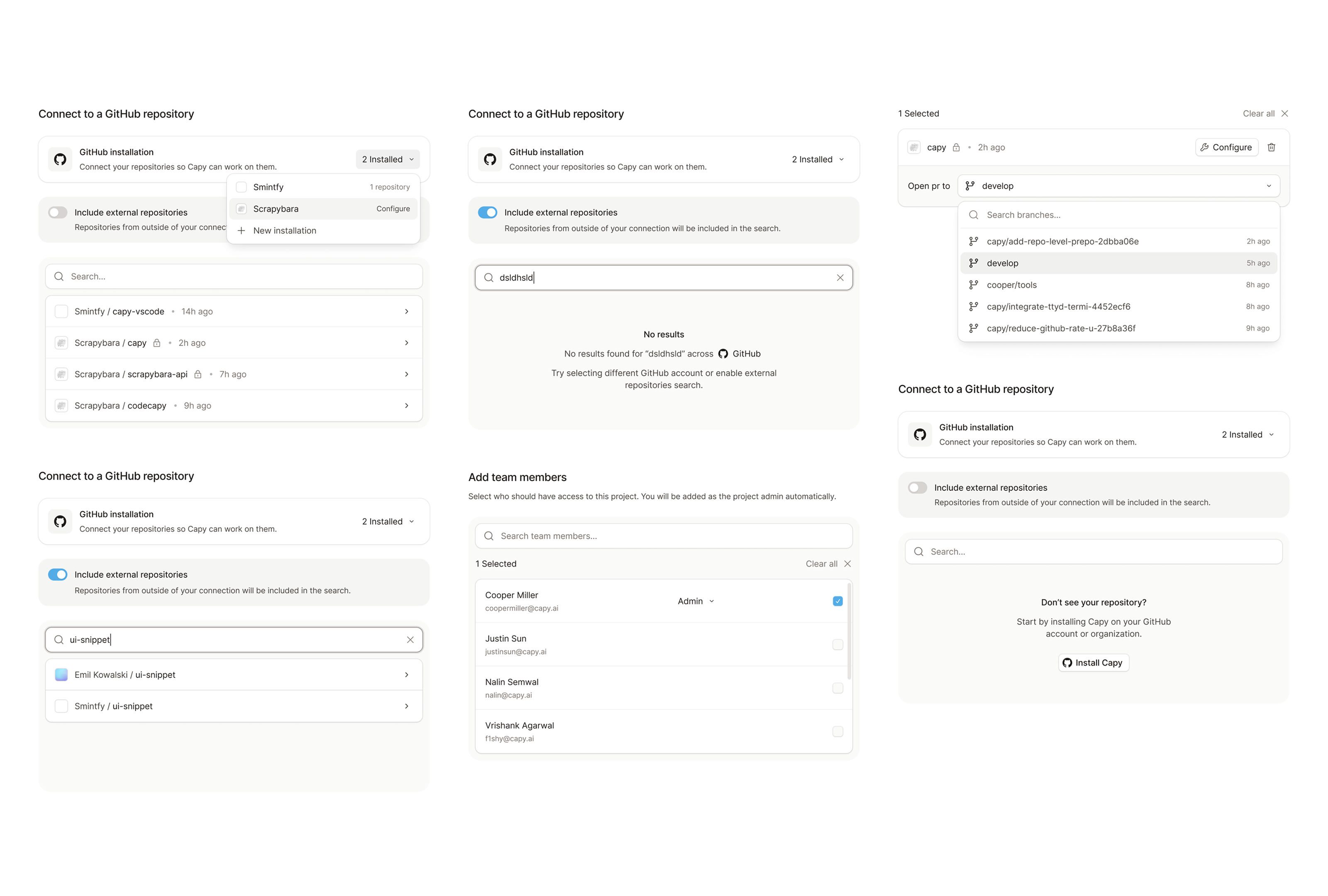Select Smintfy in installation menu
This screenshot has height=896, width=1328.
(x=268, y=187)
